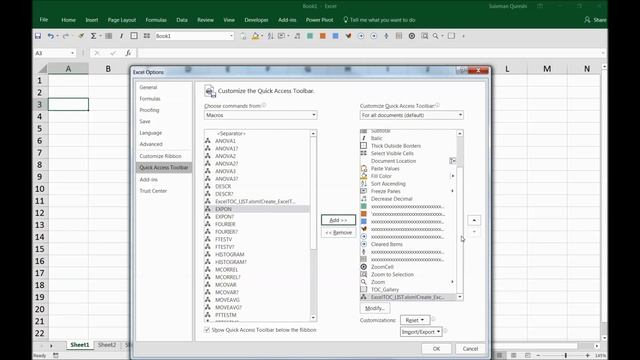Click the green square macro icon in toolbar
This screenshot has height=360, width=640.
310,36
